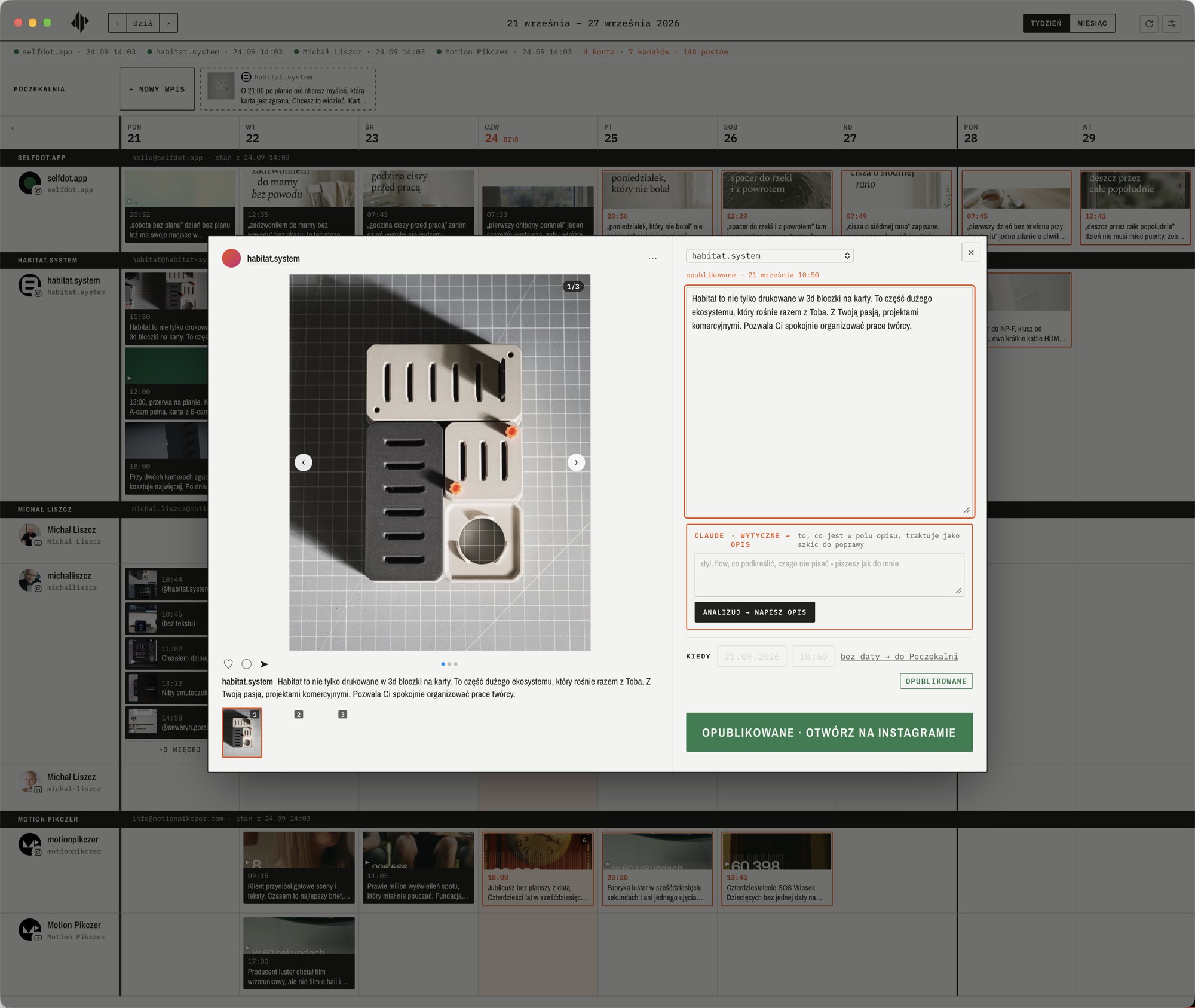Click the selfdot.app account avatar in the sidebar

tap(29, 183)
